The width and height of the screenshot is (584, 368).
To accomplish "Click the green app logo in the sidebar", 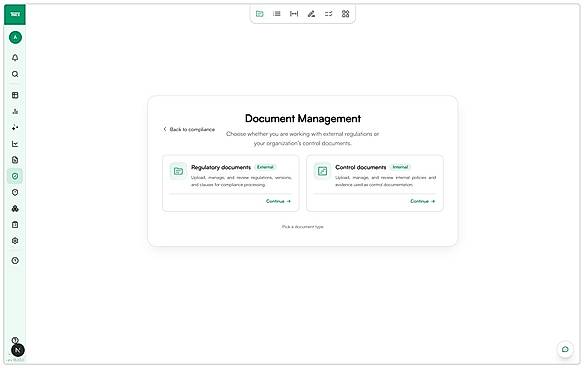I will [15, 15].
